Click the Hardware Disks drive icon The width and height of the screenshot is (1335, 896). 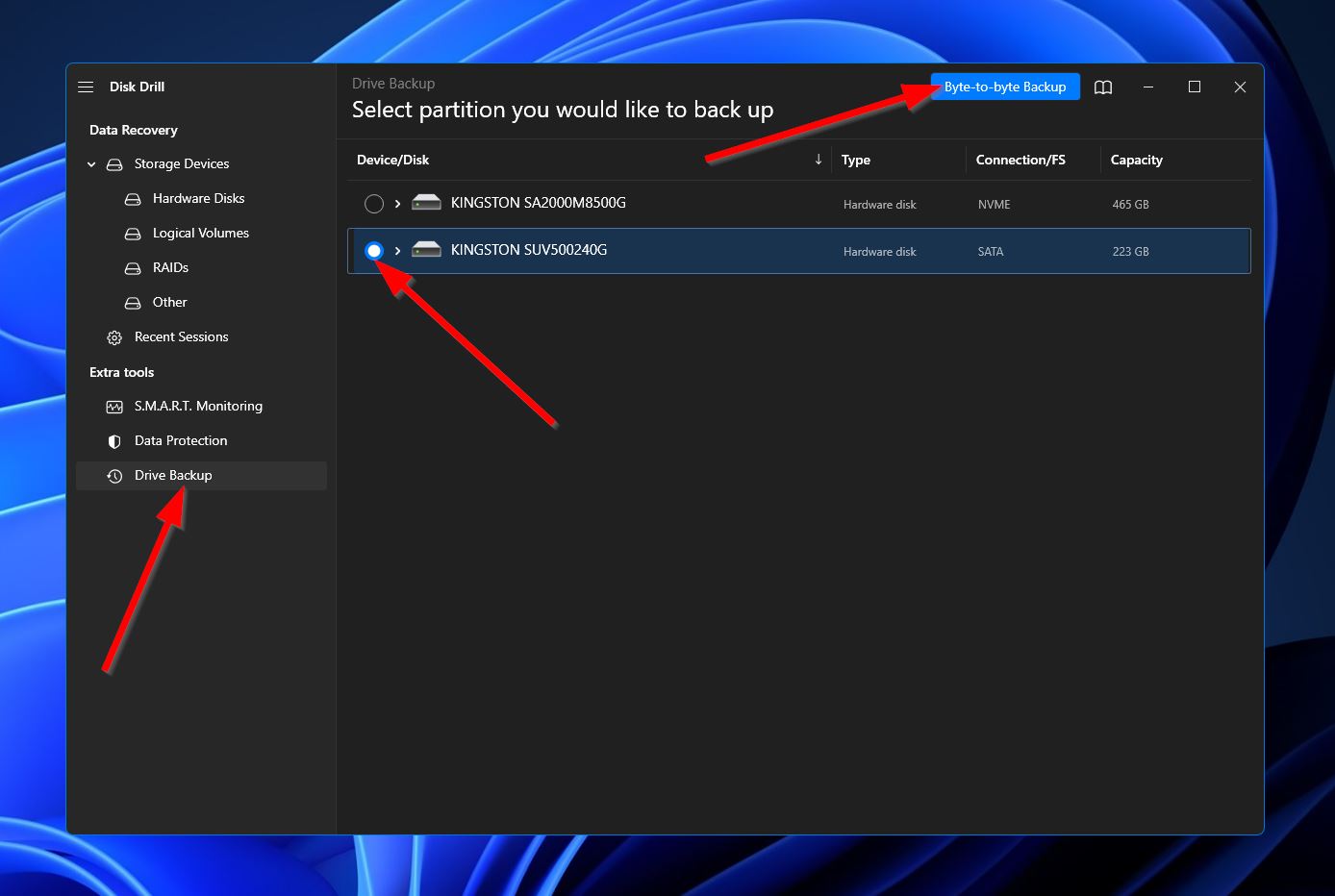point(133,199)
